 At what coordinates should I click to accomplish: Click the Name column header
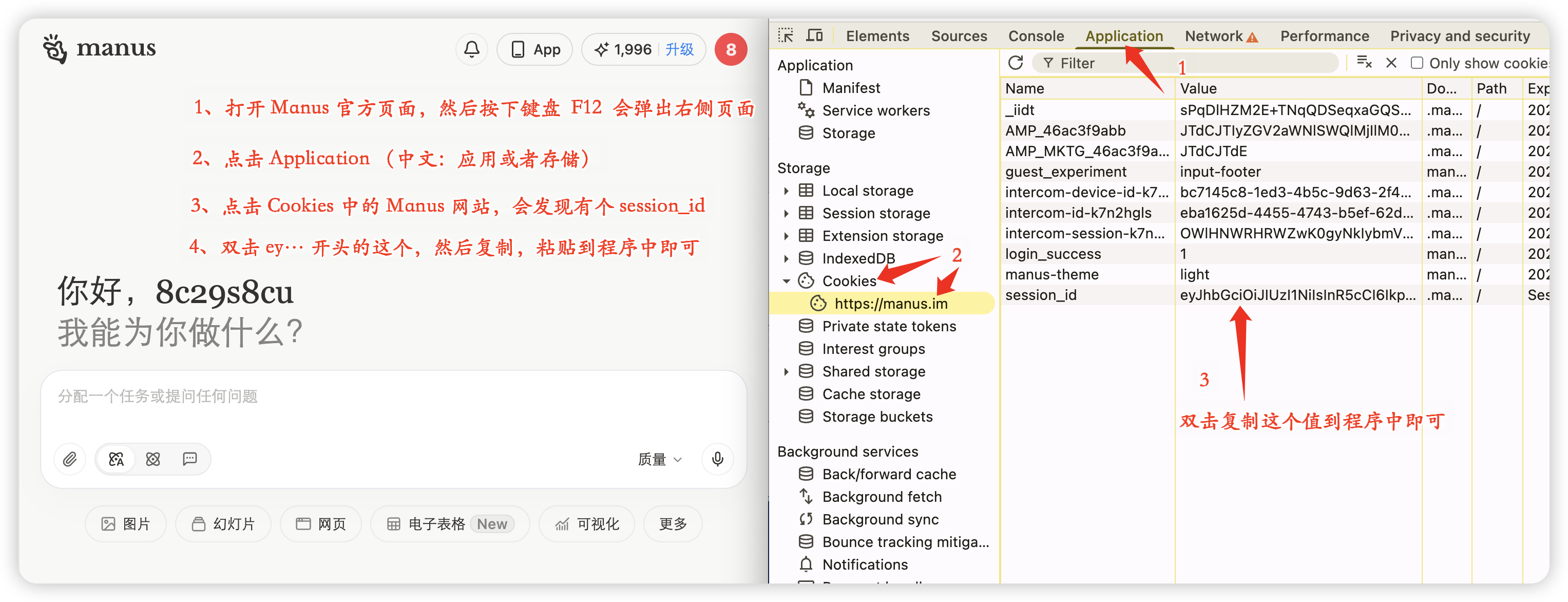click(x=1087, y=88)
